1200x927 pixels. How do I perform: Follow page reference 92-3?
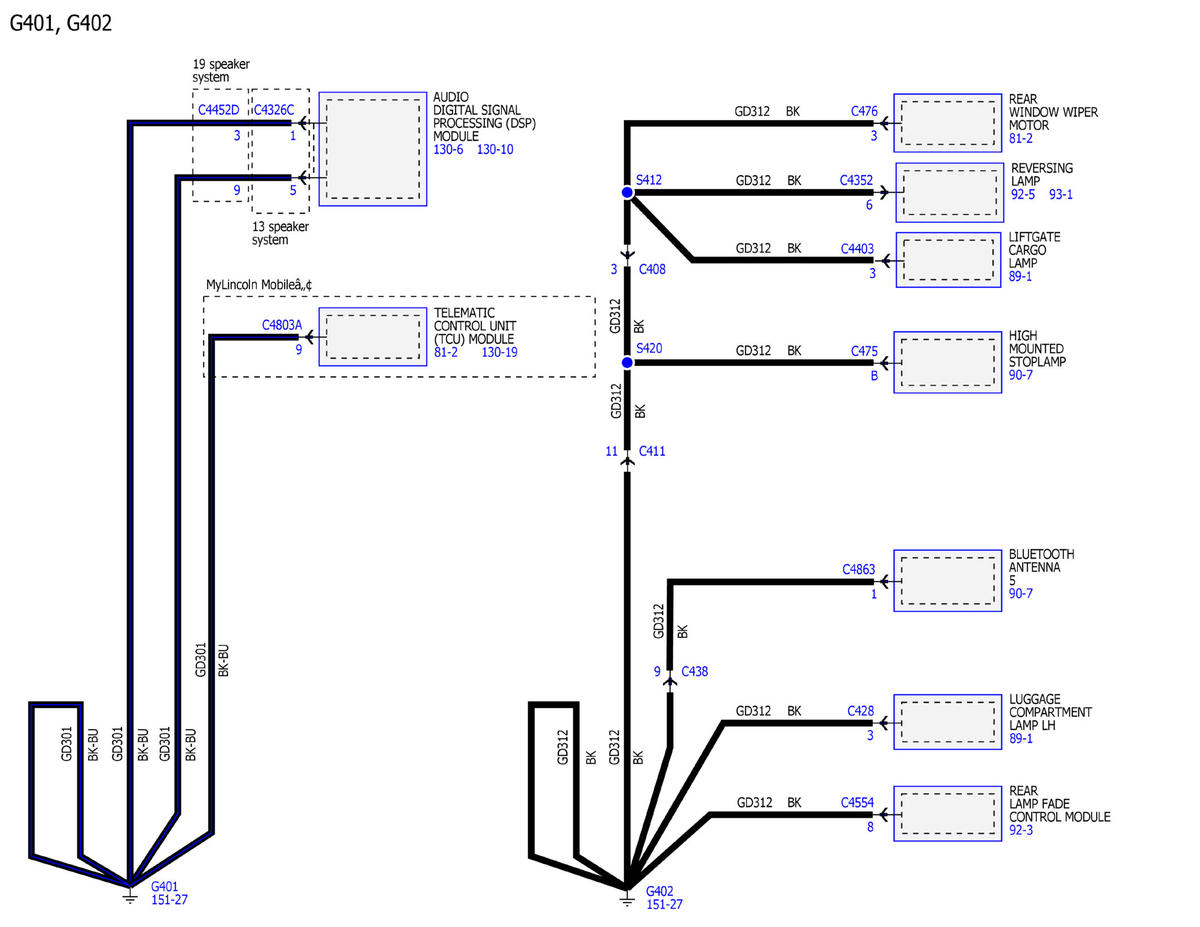point(1021,830)
